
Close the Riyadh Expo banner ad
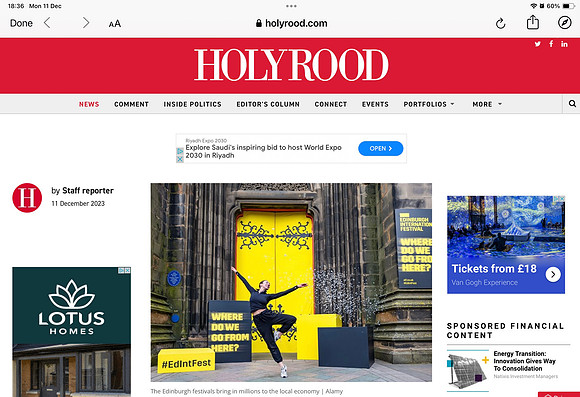point(180,159)
